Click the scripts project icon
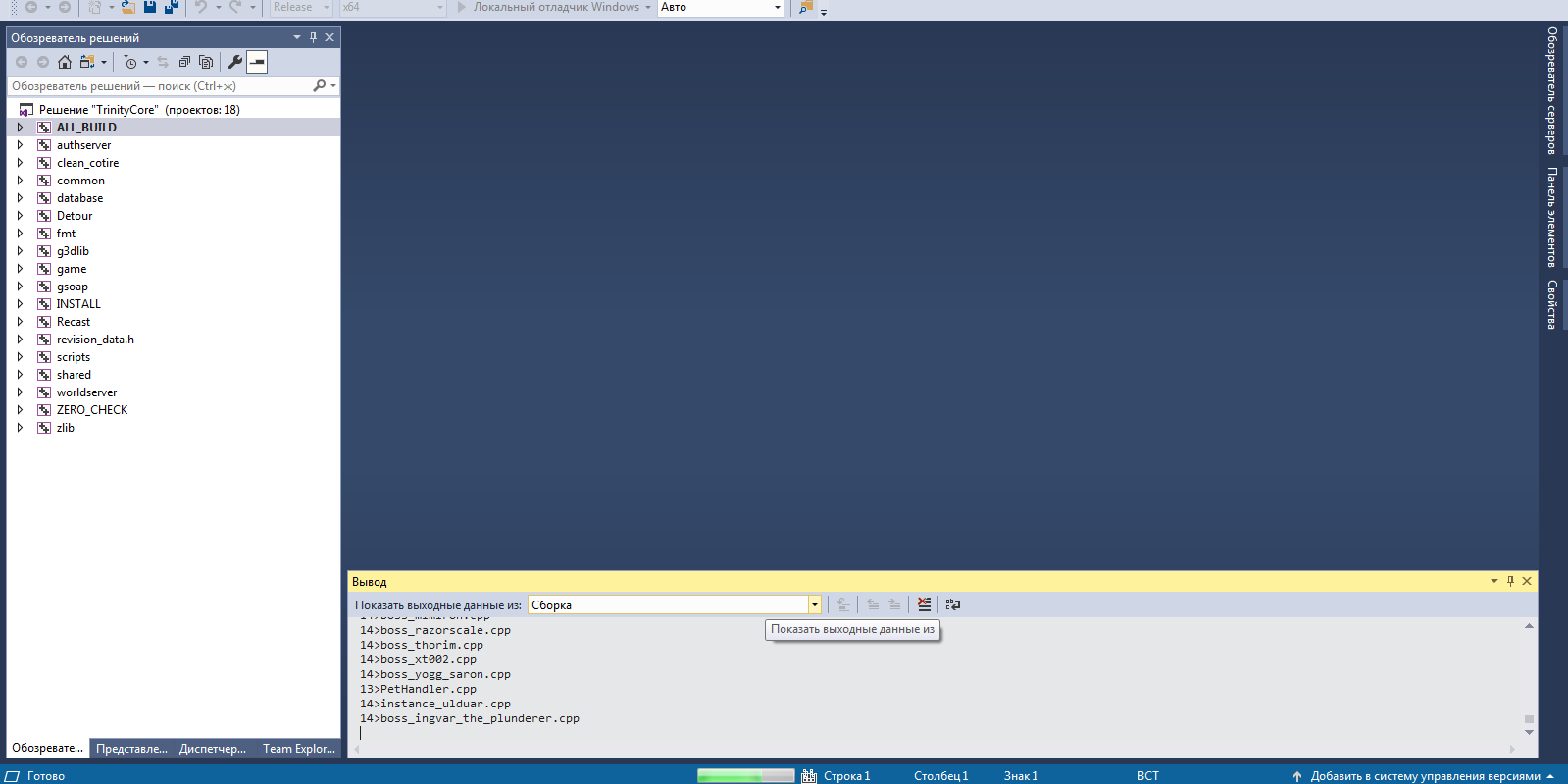The width and height of the screenshot is (1568, 784). point(44,357)
